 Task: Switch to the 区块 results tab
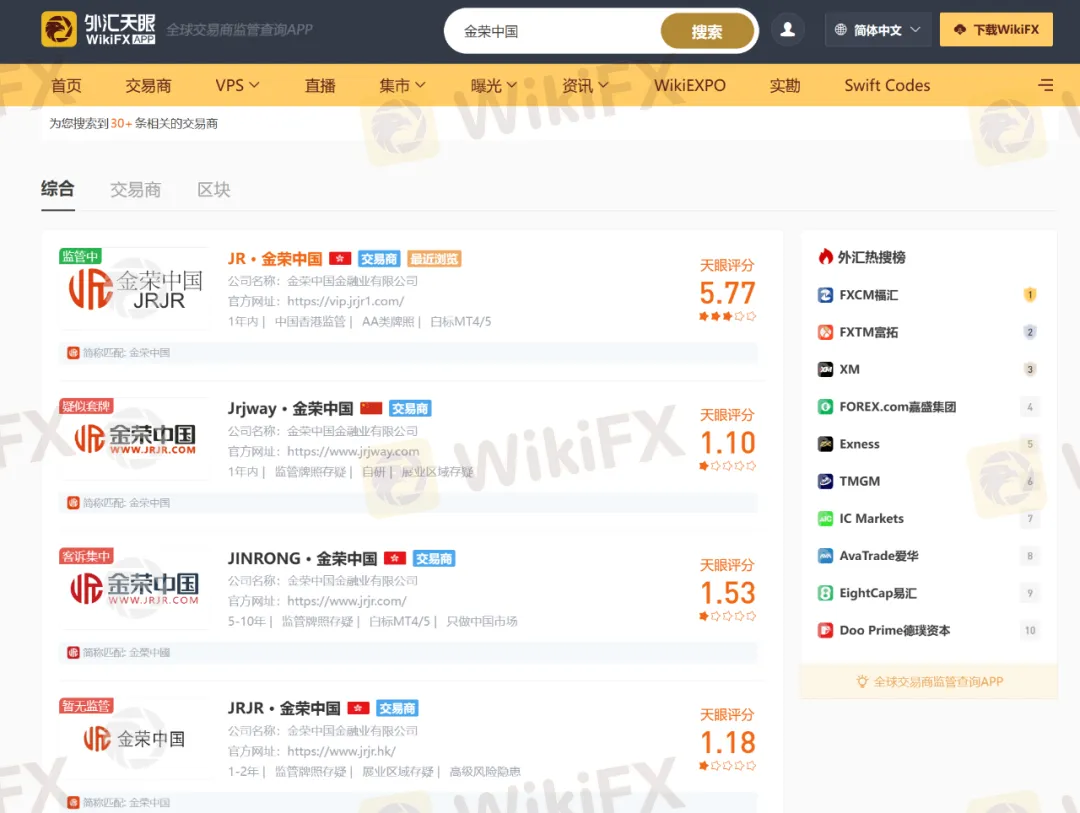(x=214, y=189)
